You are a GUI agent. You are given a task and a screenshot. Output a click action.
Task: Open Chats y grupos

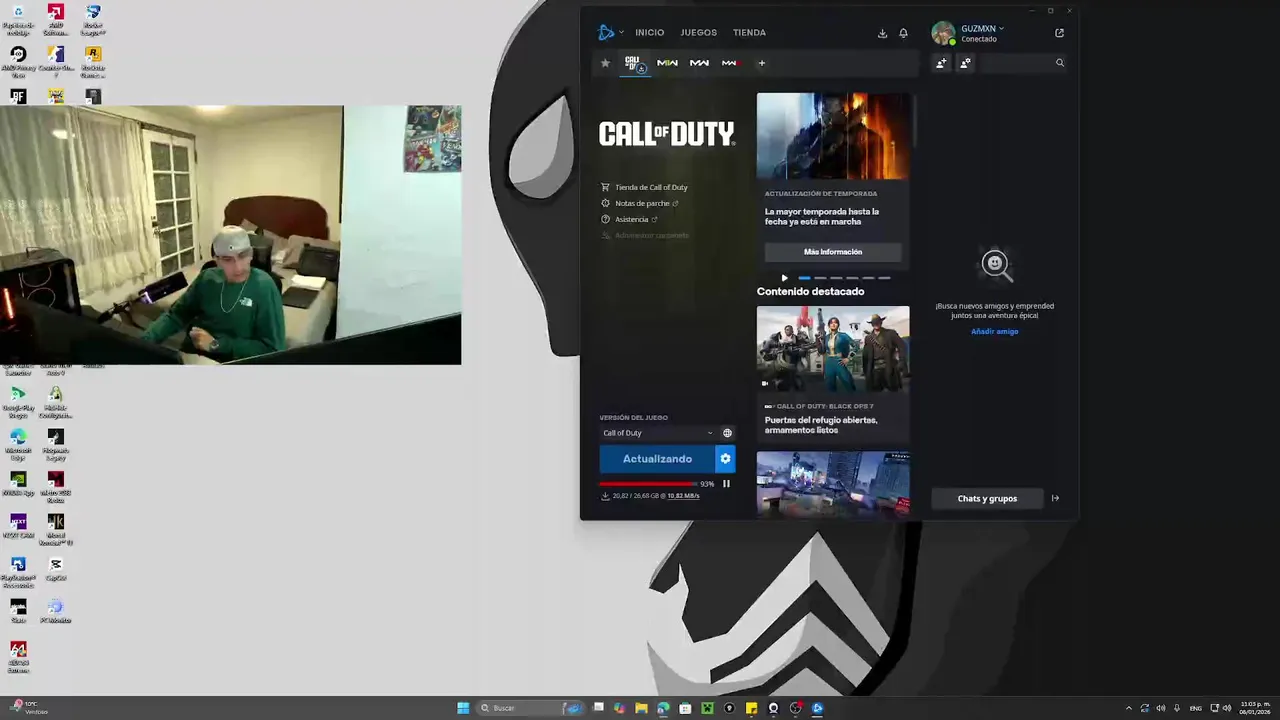[x=987, y=498]
